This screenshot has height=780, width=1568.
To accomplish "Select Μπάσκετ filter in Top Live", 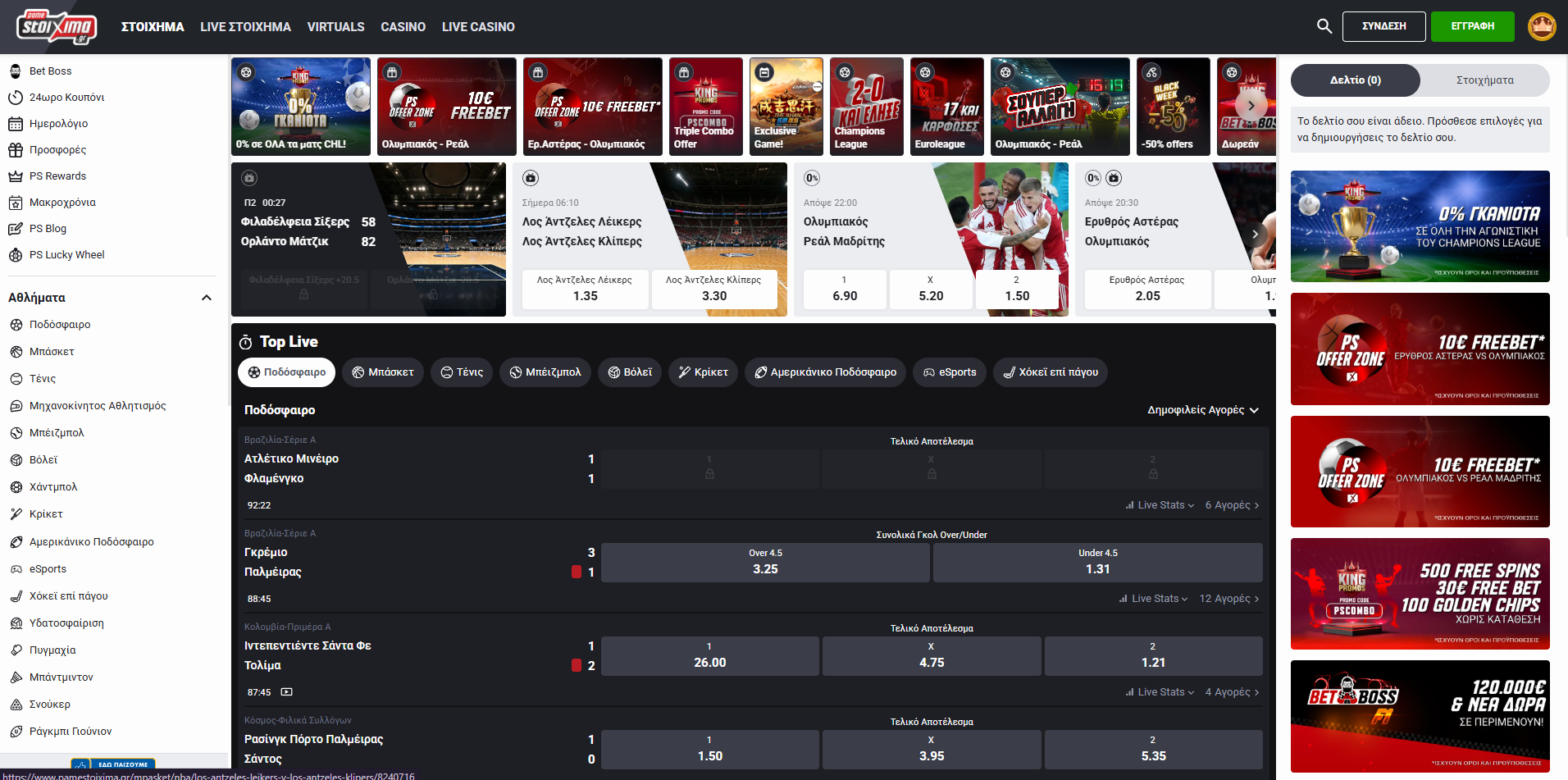I will [x=383, y=372].
